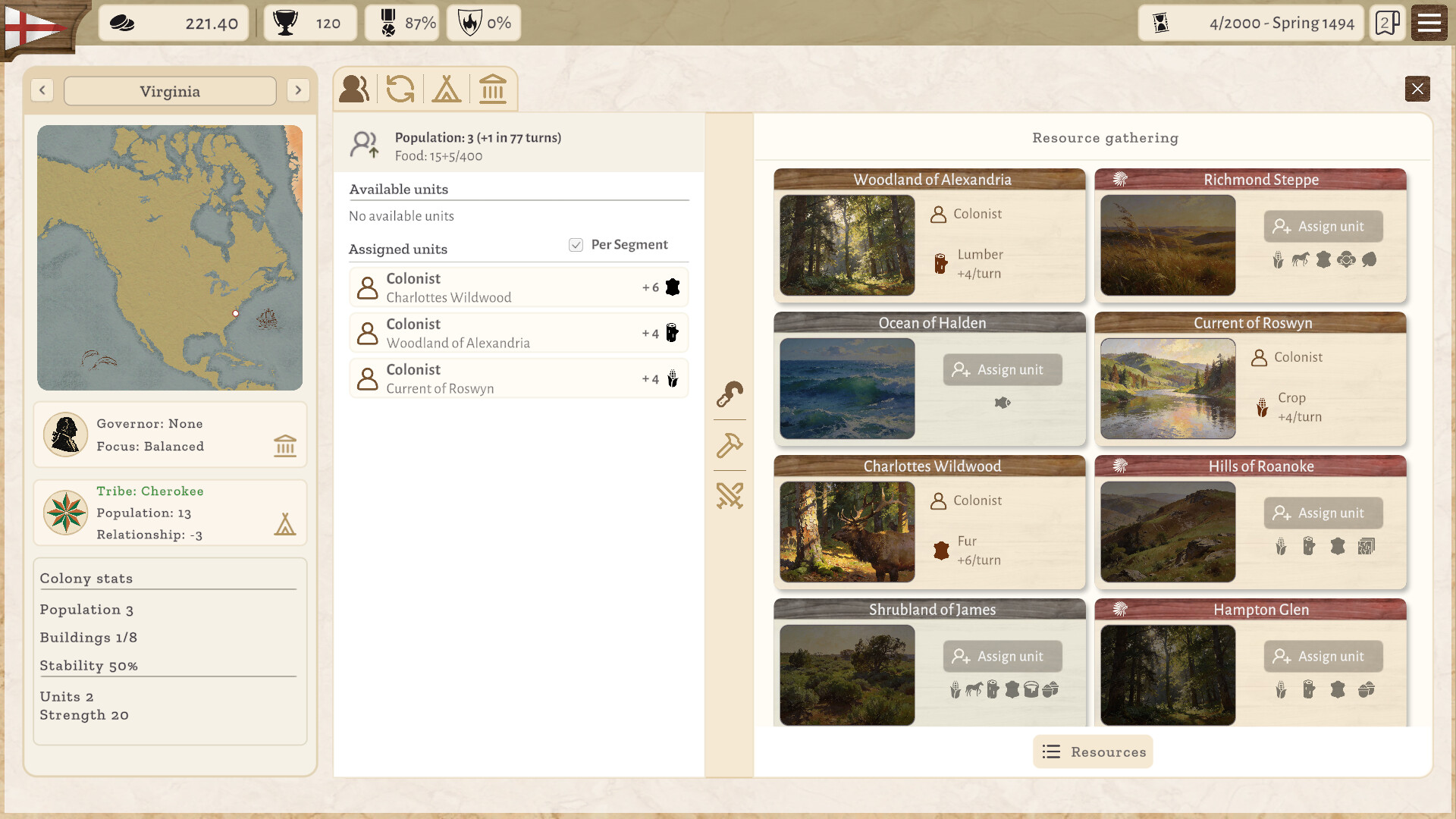Open the journal notifications icon
1456x819 pixels.
[1388, 23]
